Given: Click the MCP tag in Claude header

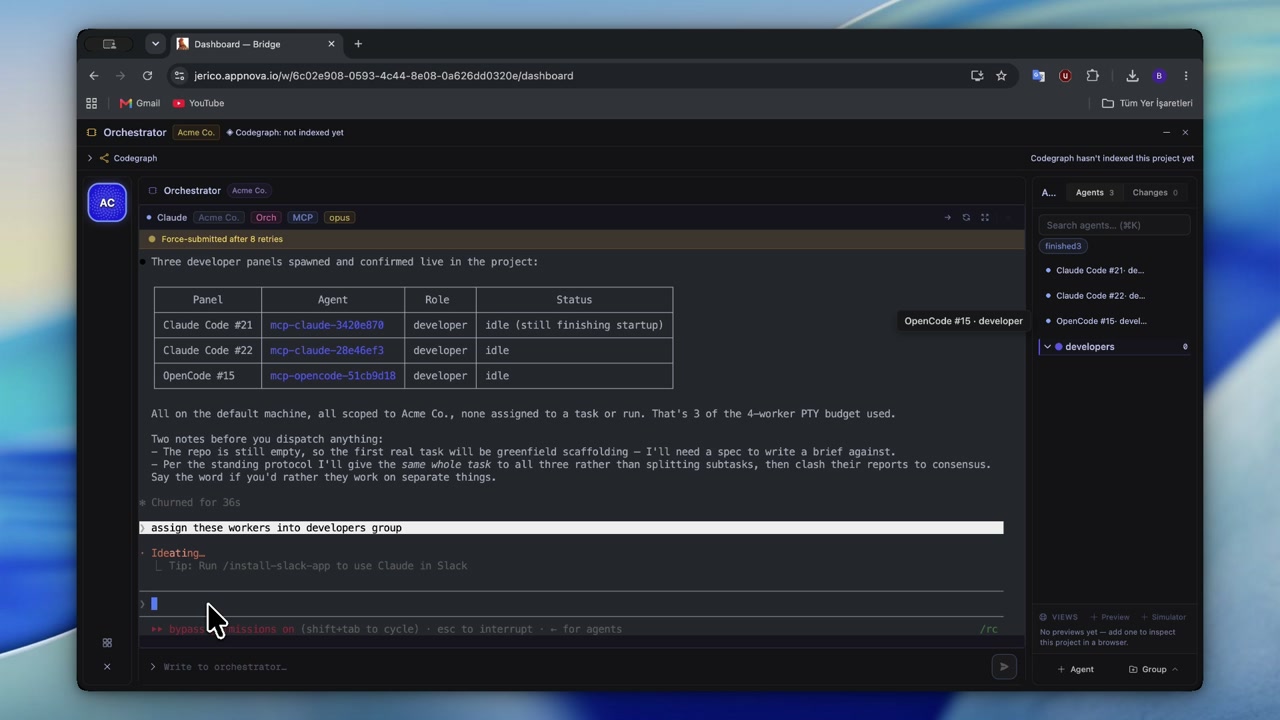Looking at the screenshot, I should (x=302, y=217).
